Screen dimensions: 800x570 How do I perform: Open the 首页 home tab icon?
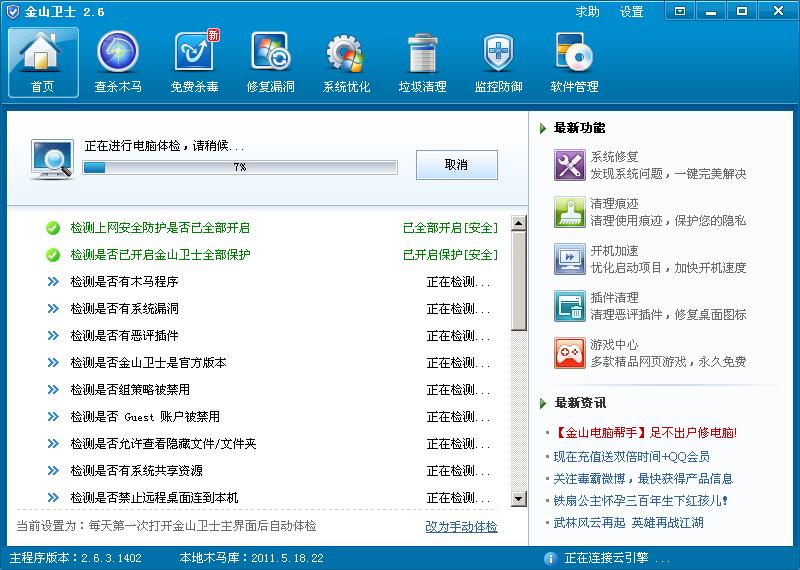click(43, 62)
